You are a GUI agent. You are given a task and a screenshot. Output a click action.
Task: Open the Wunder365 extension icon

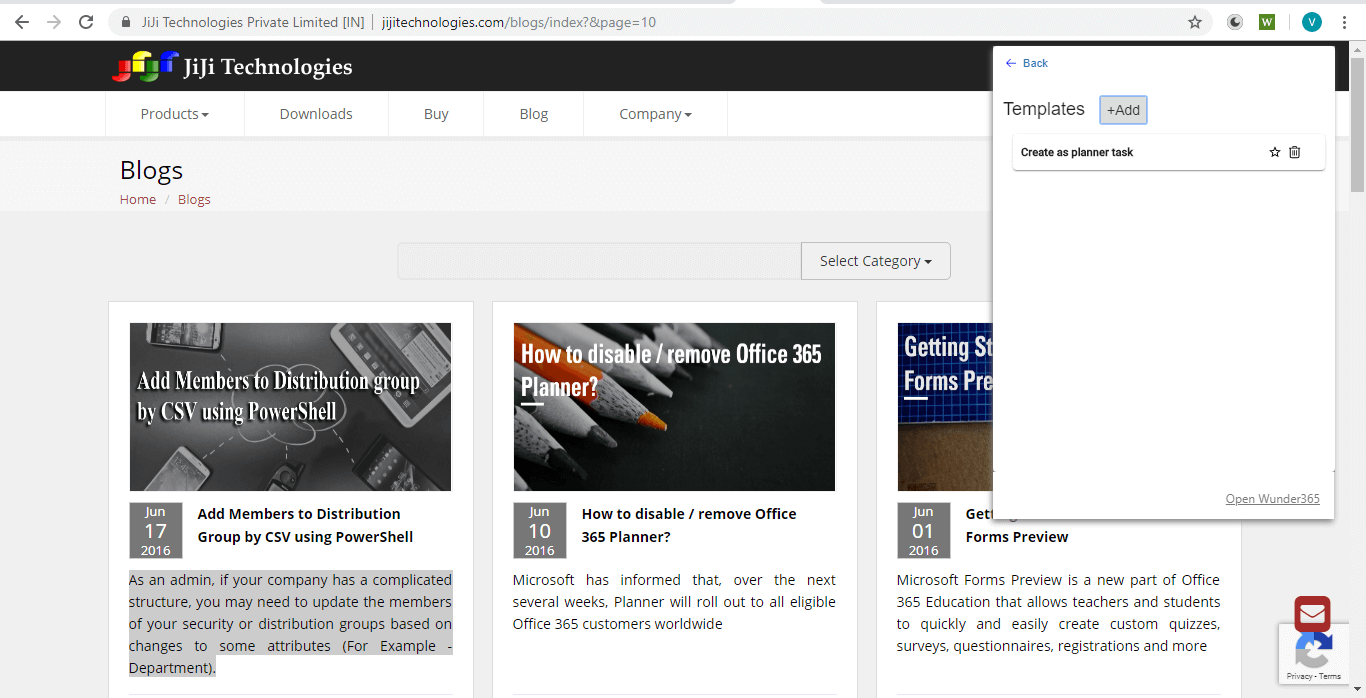tap(1267, 22)
